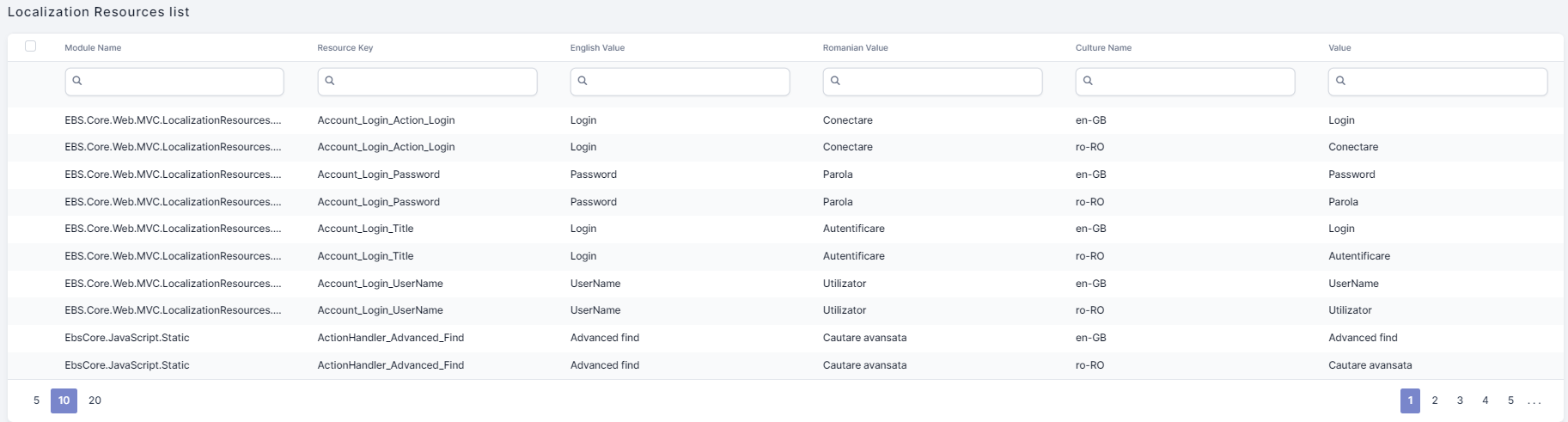This screenshot has width=1568, height=422.
Task: Sort by Culture Name column header
Action: [1103, 48]
